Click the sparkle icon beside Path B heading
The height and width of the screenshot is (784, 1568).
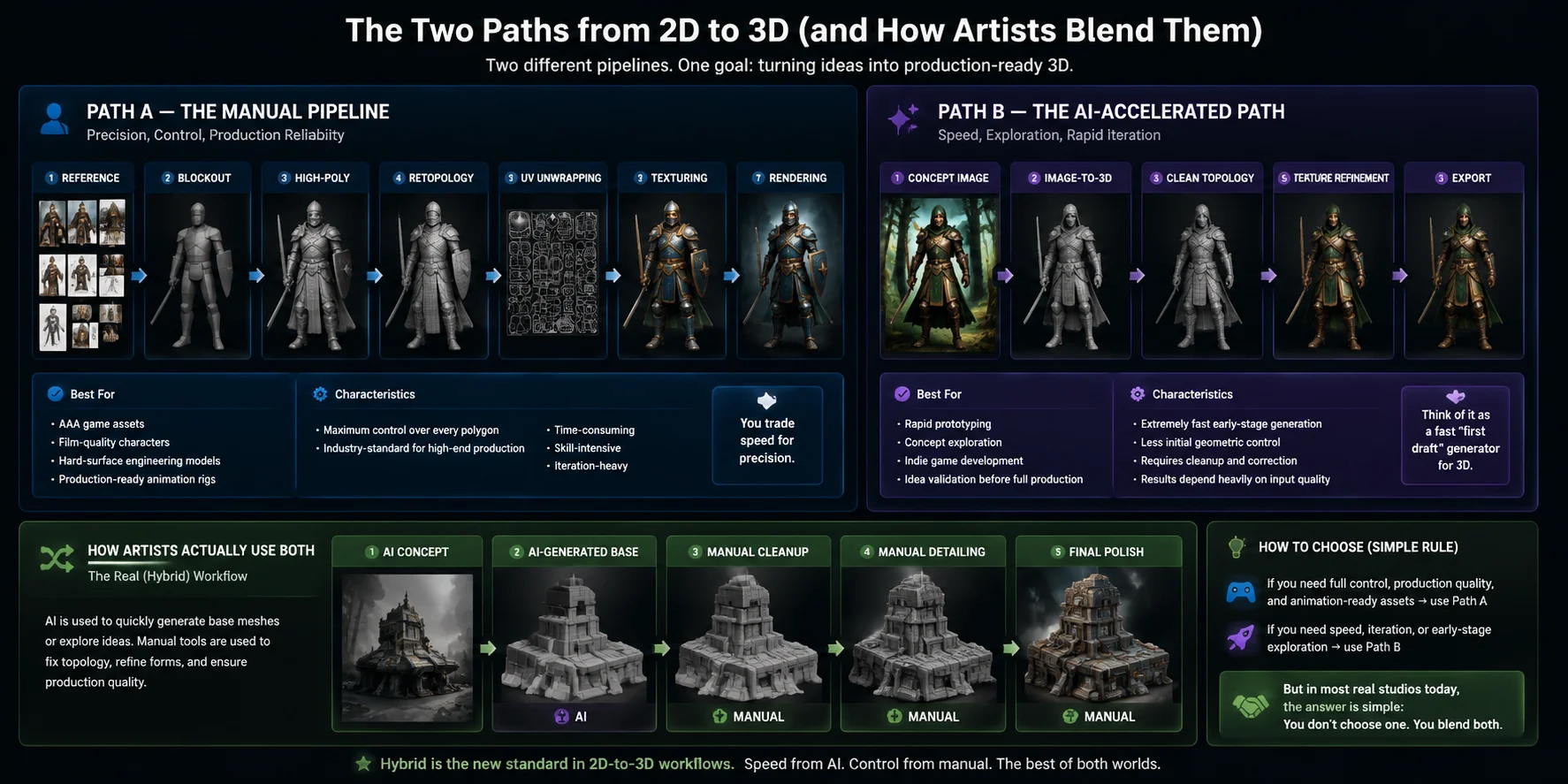pos(903,119)
